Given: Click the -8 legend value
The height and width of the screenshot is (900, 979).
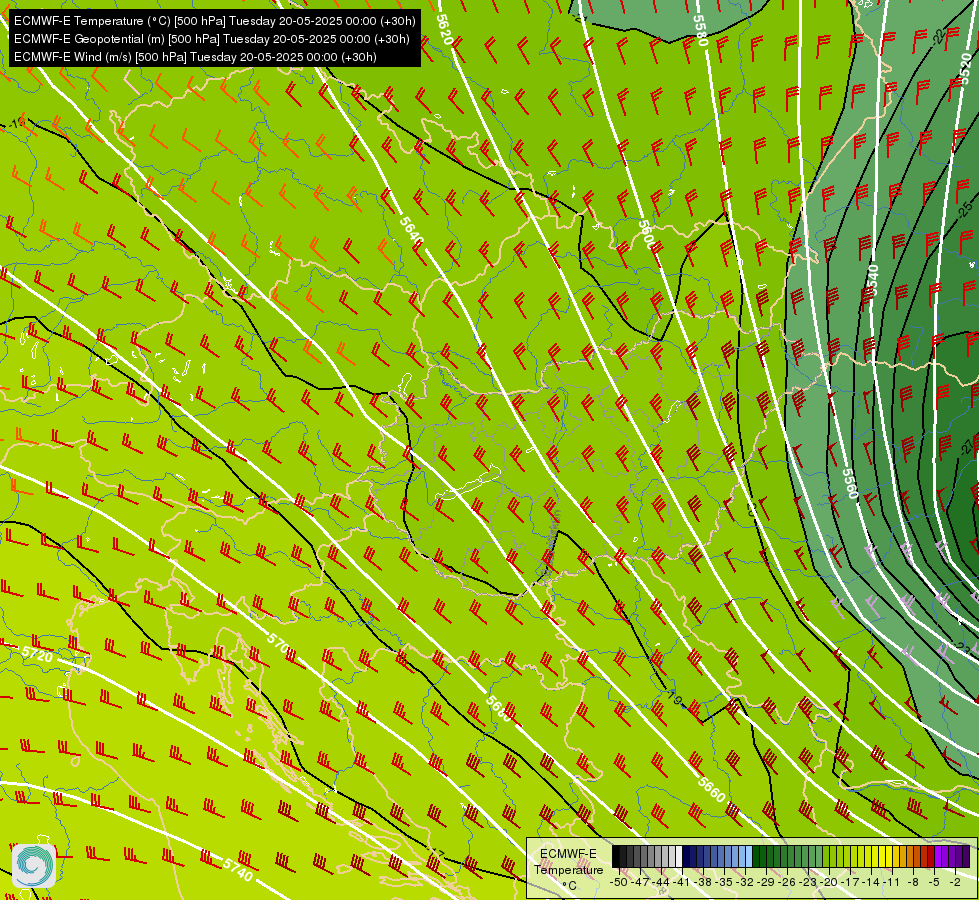Looking at the screenshot, I should (x=915, y=882).
